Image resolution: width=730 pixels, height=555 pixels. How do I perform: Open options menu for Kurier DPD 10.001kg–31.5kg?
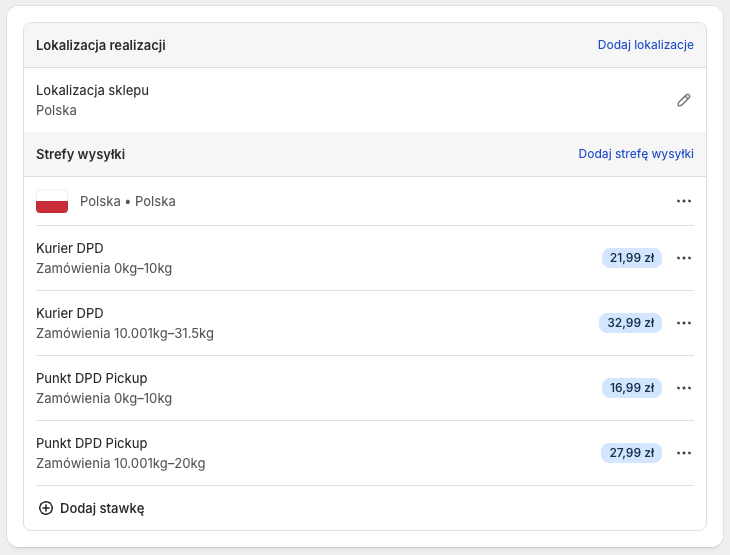click(684, 323)
